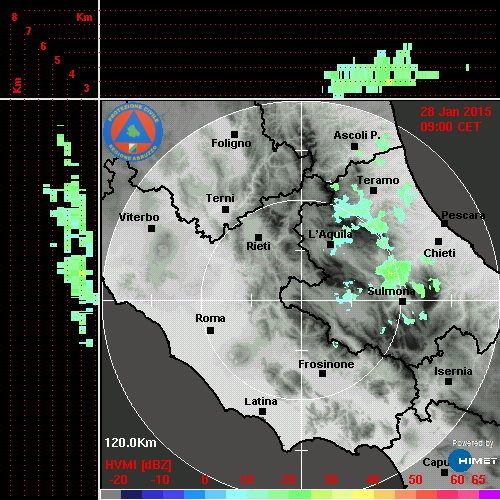This screenshot has height=500, width=500.
Task: Click the date 28 Jan 2015
Action: click(456, 111)
